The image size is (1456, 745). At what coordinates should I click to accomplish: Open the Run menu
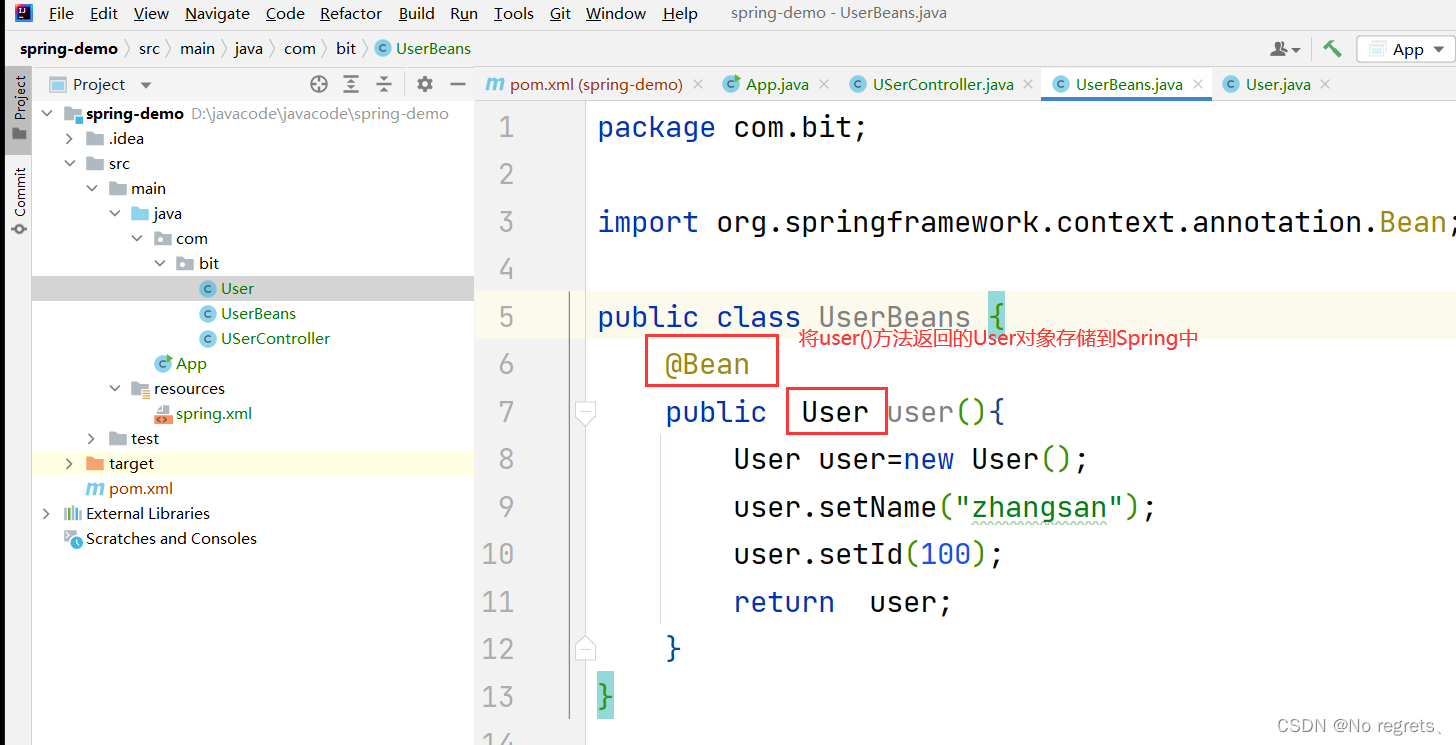click(464, 13)
